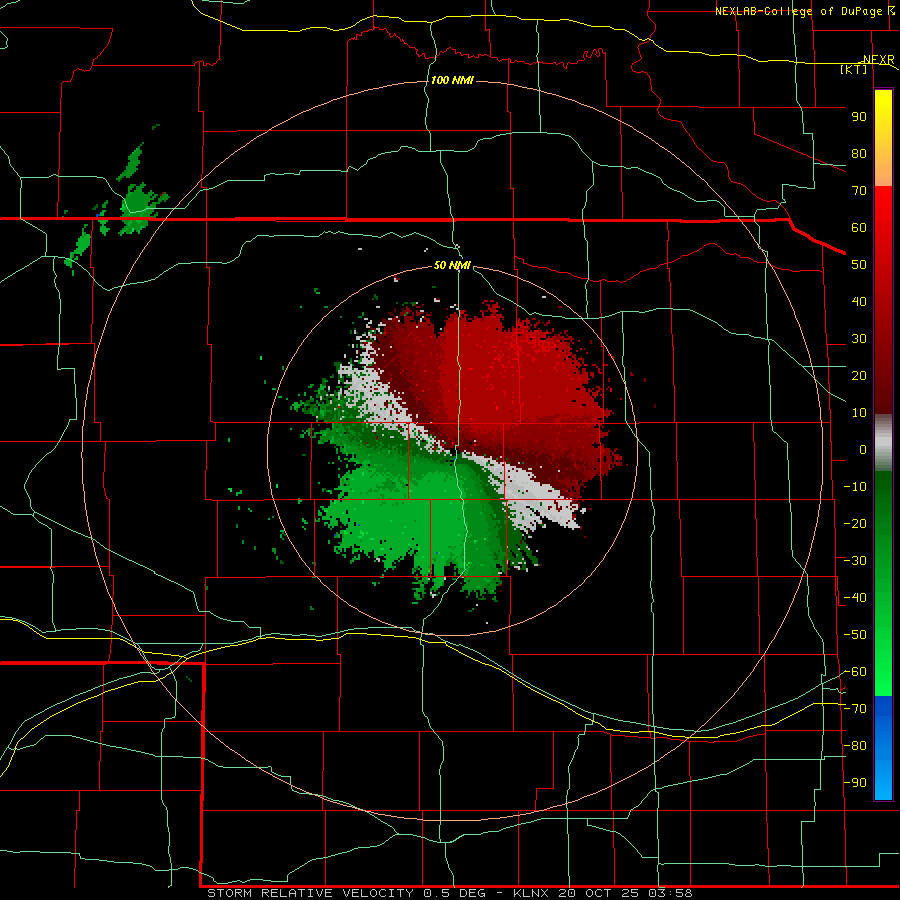The image size is (900, 900).
Task: Click the 03:58 timestamp
Action: (670, 893)
